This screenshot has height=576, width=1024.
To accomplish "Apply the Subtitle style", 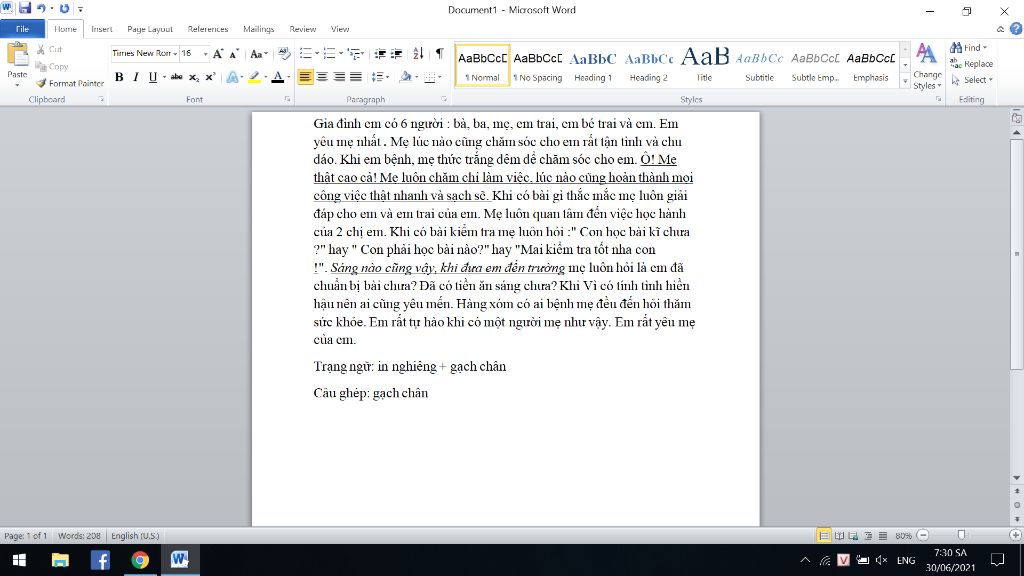I will (760, 65).
